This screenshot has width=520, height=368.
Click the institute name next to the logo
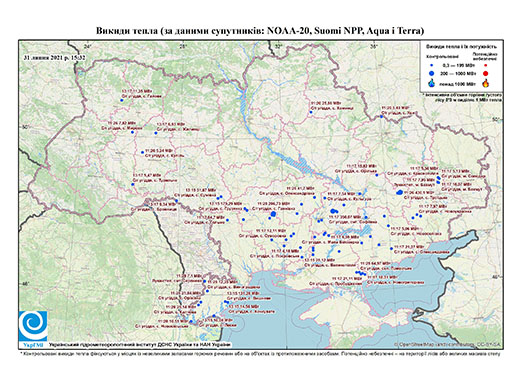pos(140,345)
